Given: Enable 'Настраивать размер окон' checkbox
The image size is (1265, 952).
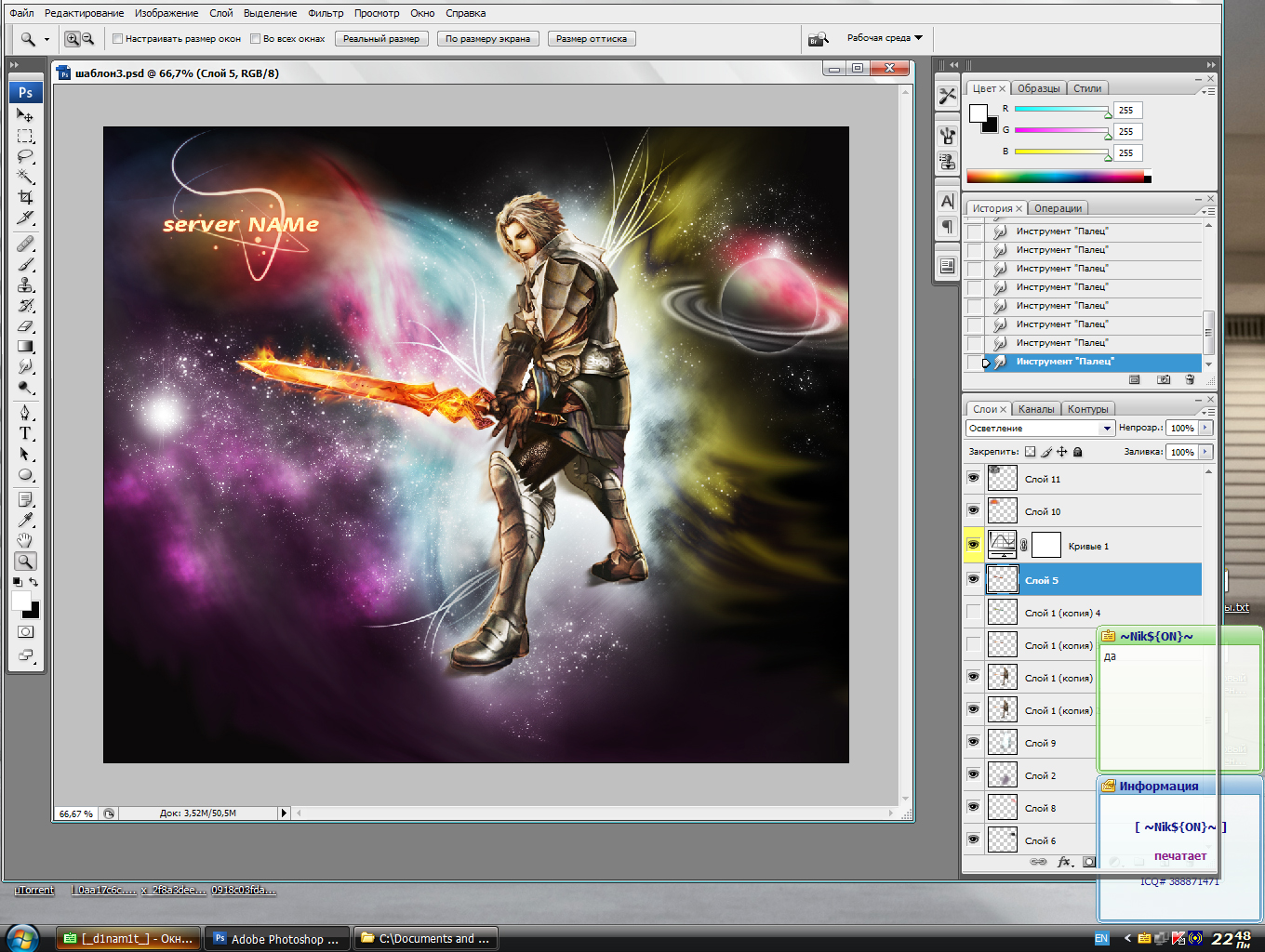Looking at the screenshot, I should [117, 39].
